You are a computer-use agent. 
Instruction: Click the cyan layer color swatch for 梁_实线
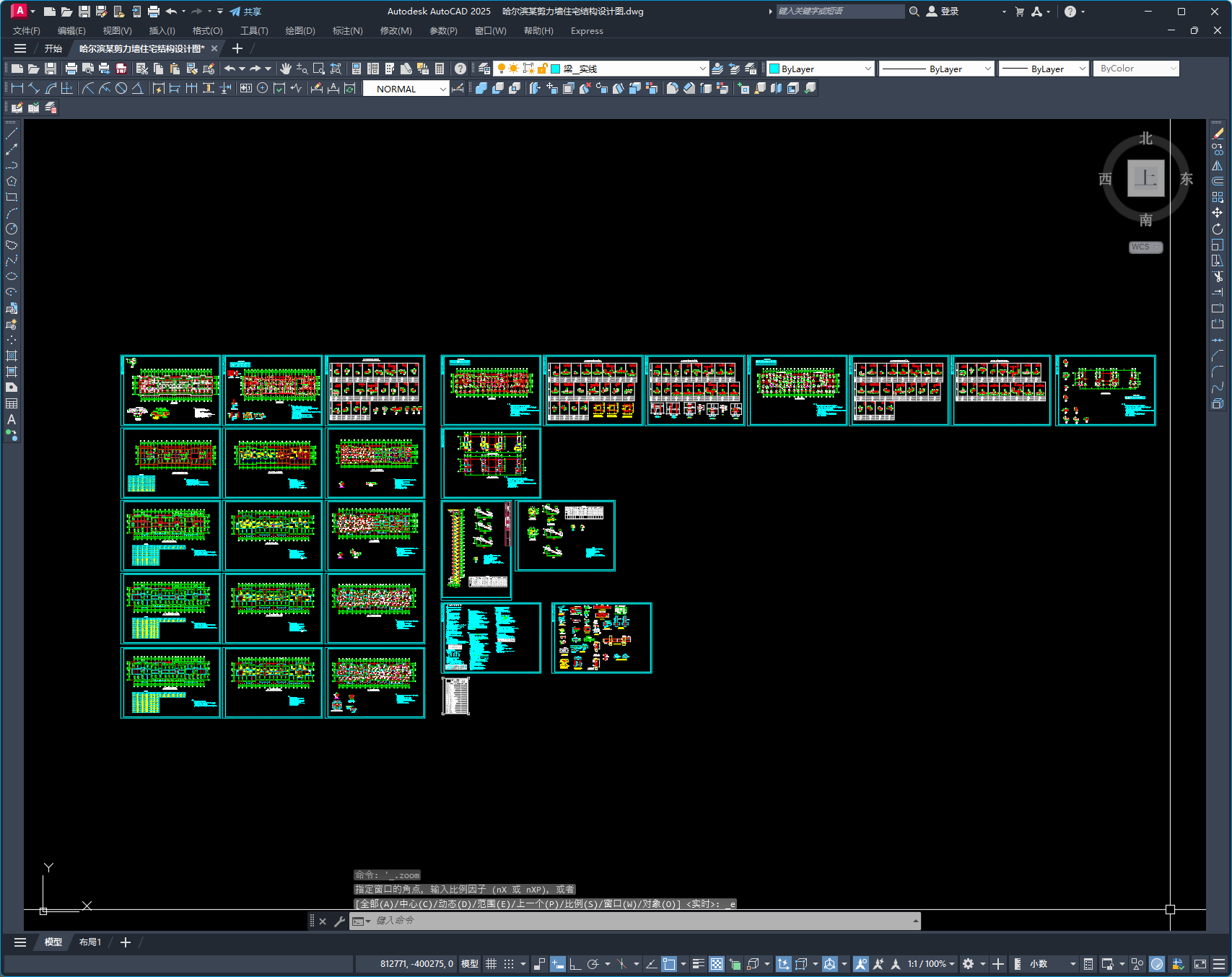pyautogui.click(x=556, y=69)
